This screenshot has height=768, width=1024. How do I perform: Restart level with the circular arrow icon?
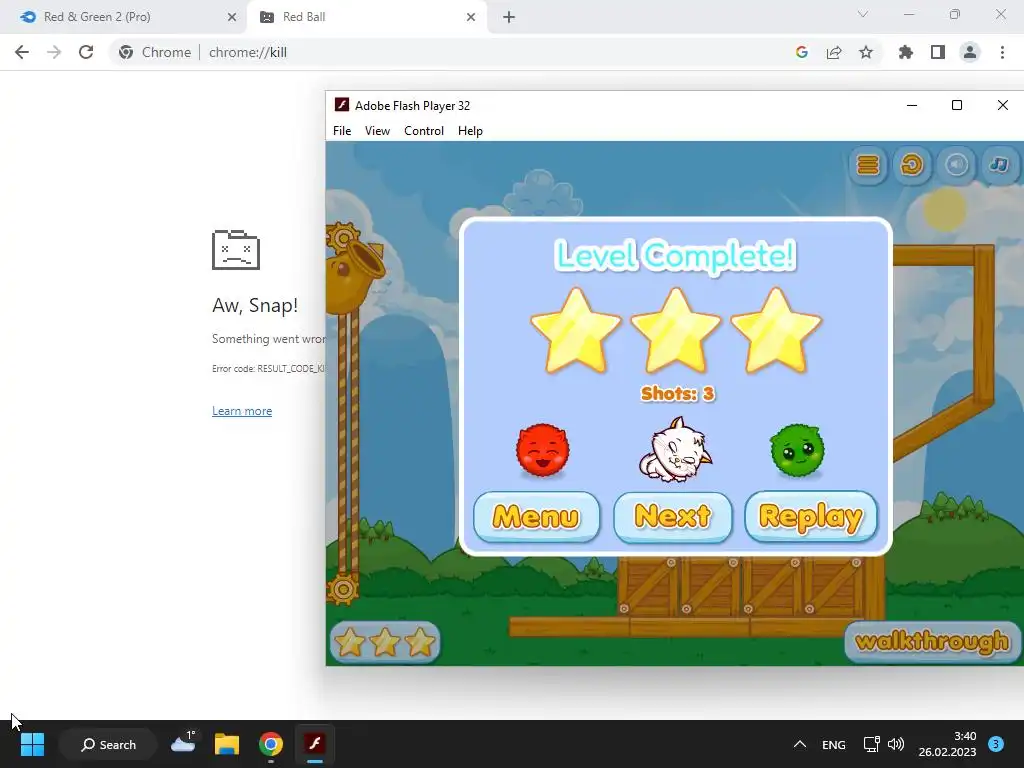pos(912,165)
